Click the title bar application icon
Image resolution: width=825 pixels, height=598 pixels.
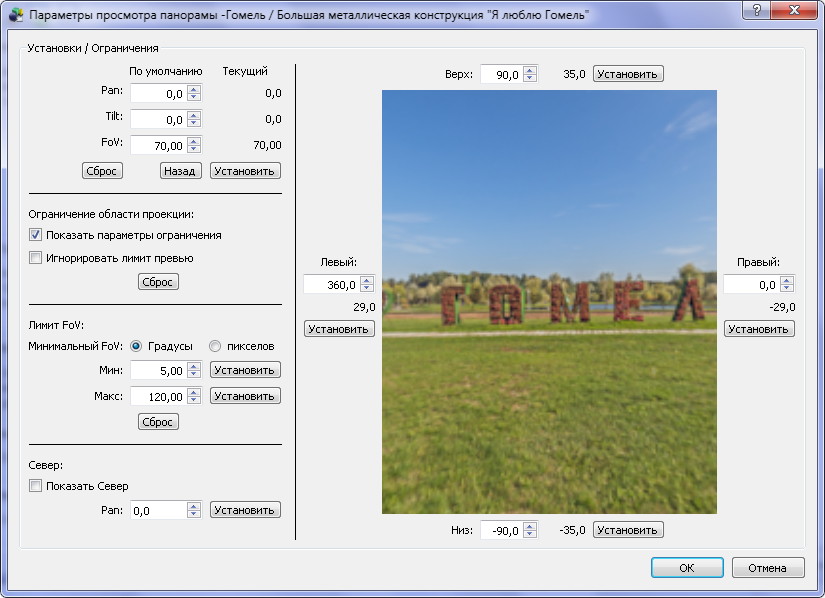click(x=16, y=14)
